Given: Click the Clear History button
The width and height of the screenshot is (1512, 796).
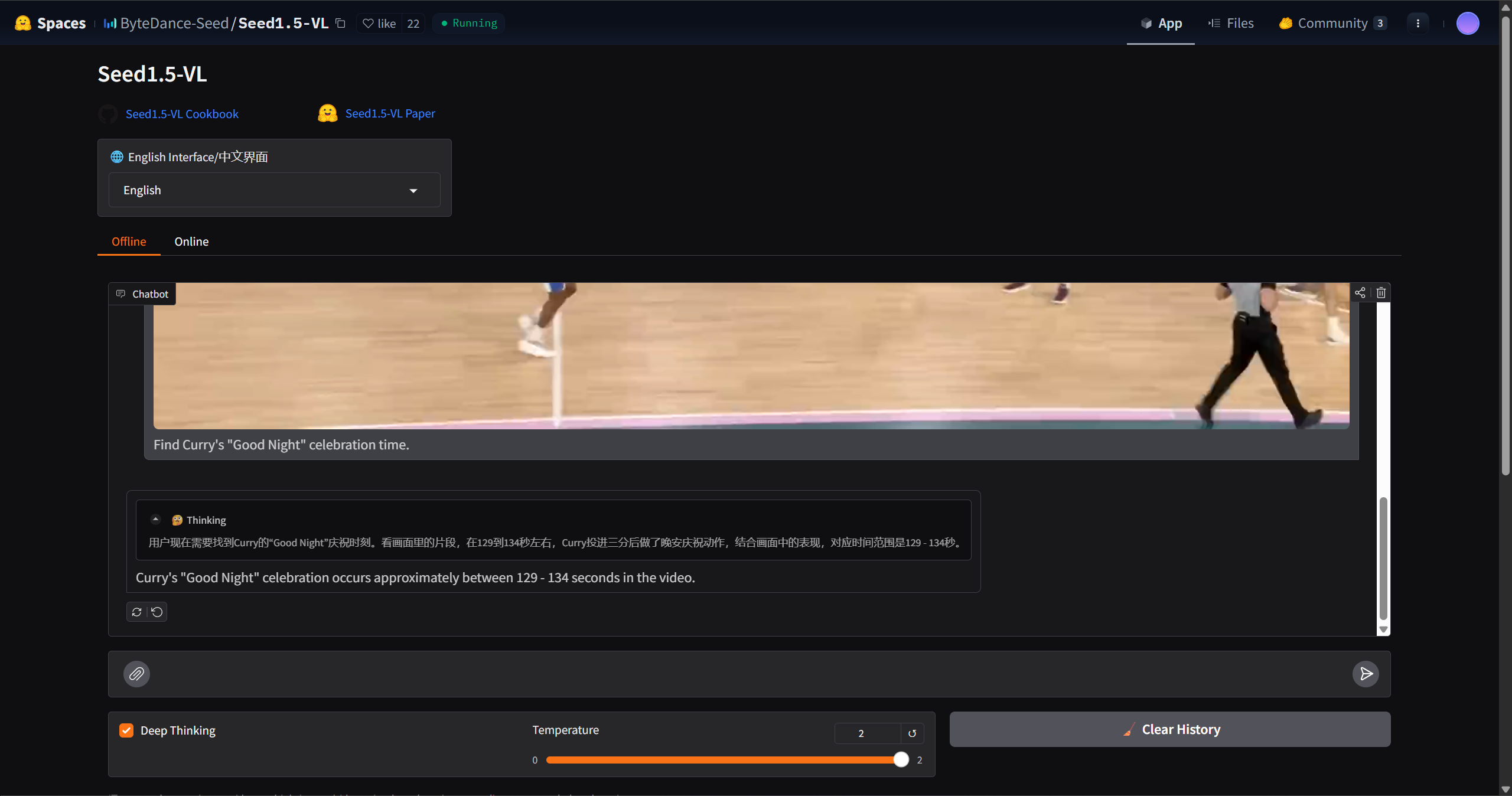Looking at the screenshot, I should [1169, 729].
